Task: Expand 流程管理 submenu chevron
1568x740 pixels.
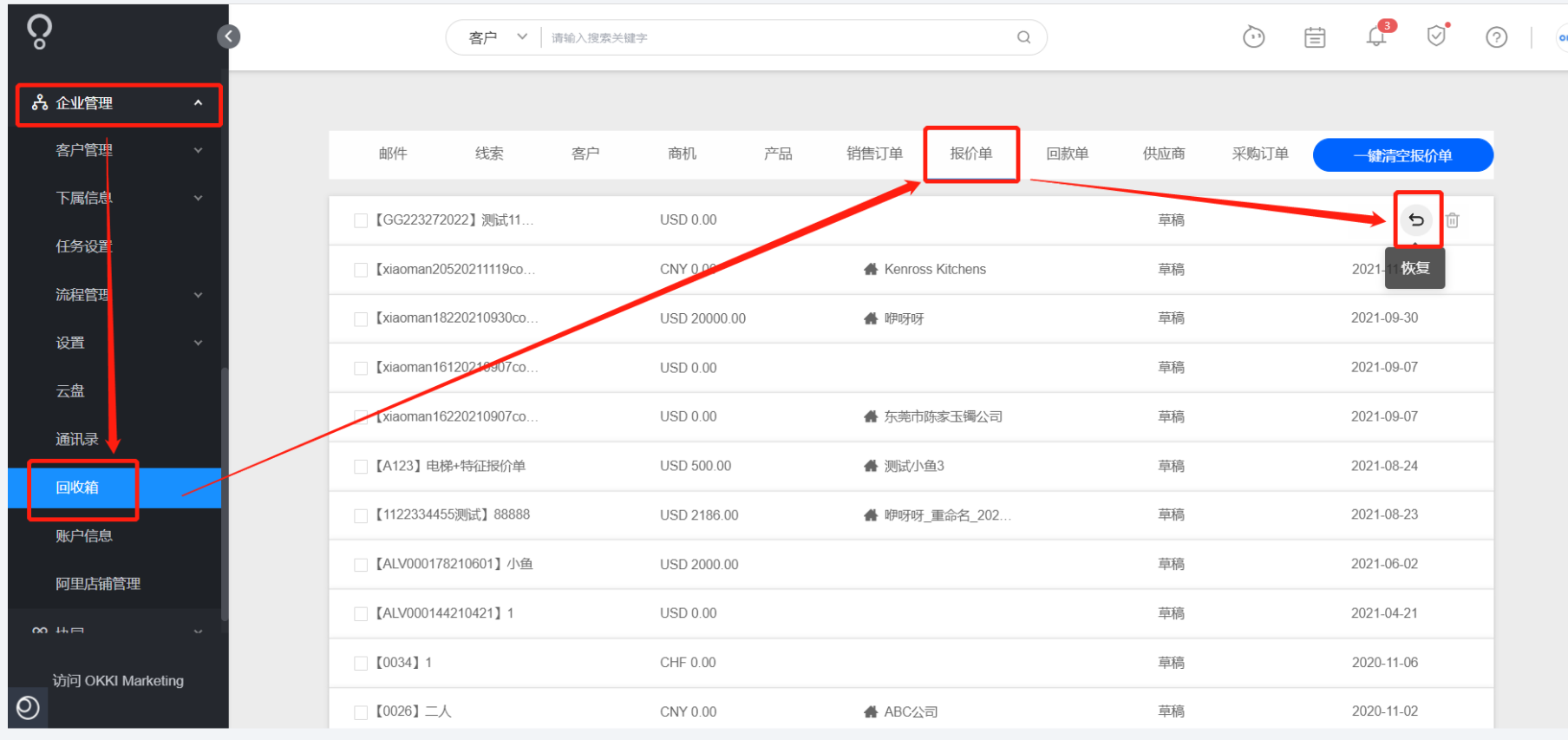Action: 198,295
